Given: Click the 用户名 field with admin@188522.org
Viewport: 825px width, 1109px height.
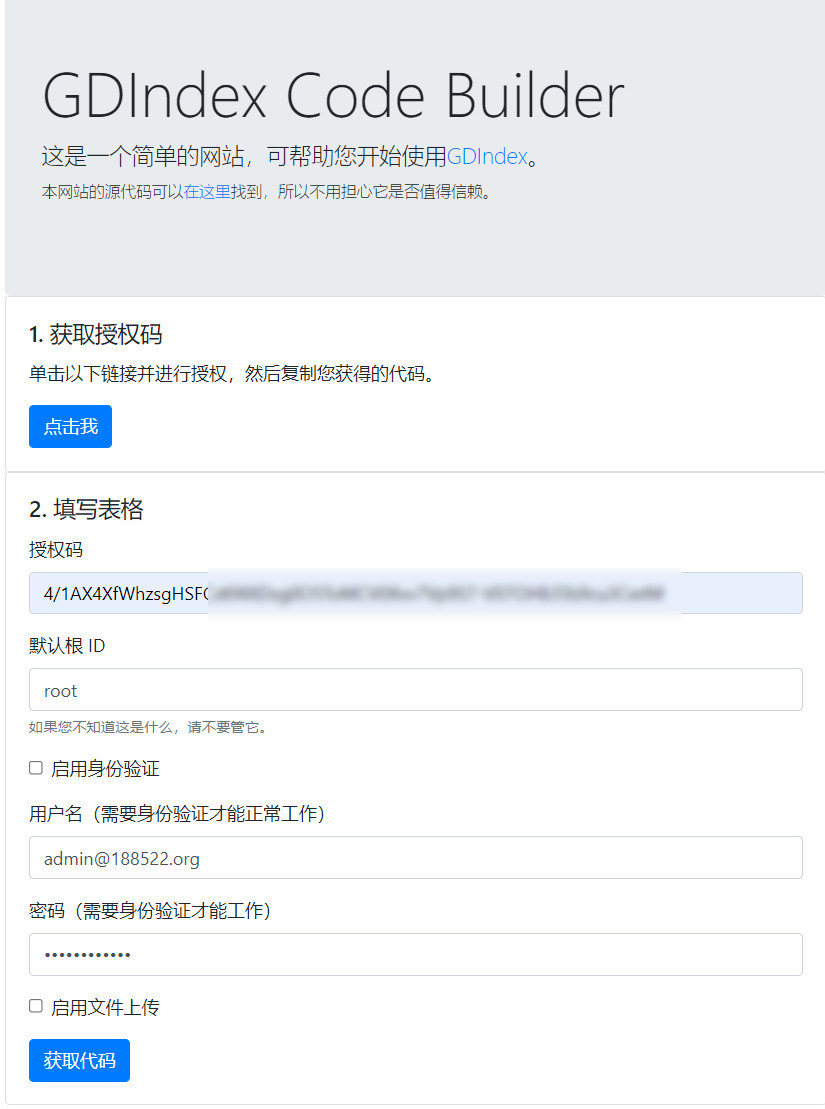Looking at the screenshot, I should pos(415,858).
